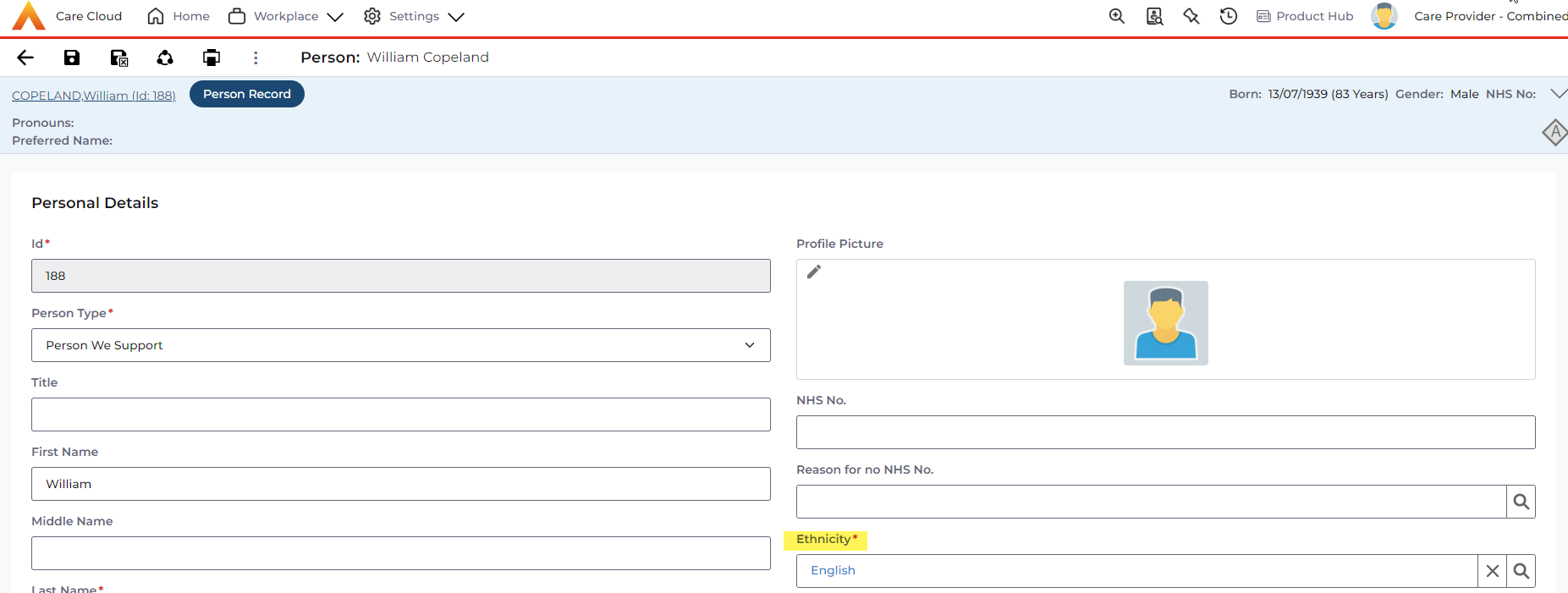Click the profile picture avatar thumbnail
Image resolution: width=1568 pixels, height=593 pixels.
[1166, 323]
